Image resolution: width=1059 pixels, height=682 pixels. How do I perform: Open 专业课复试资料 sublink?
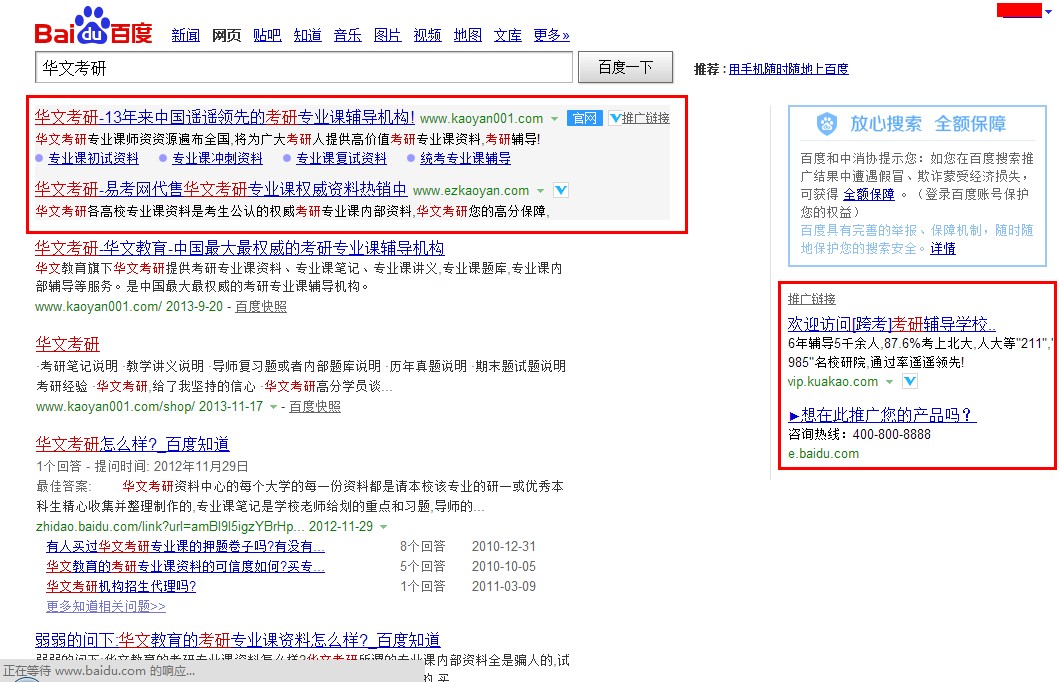341,159
